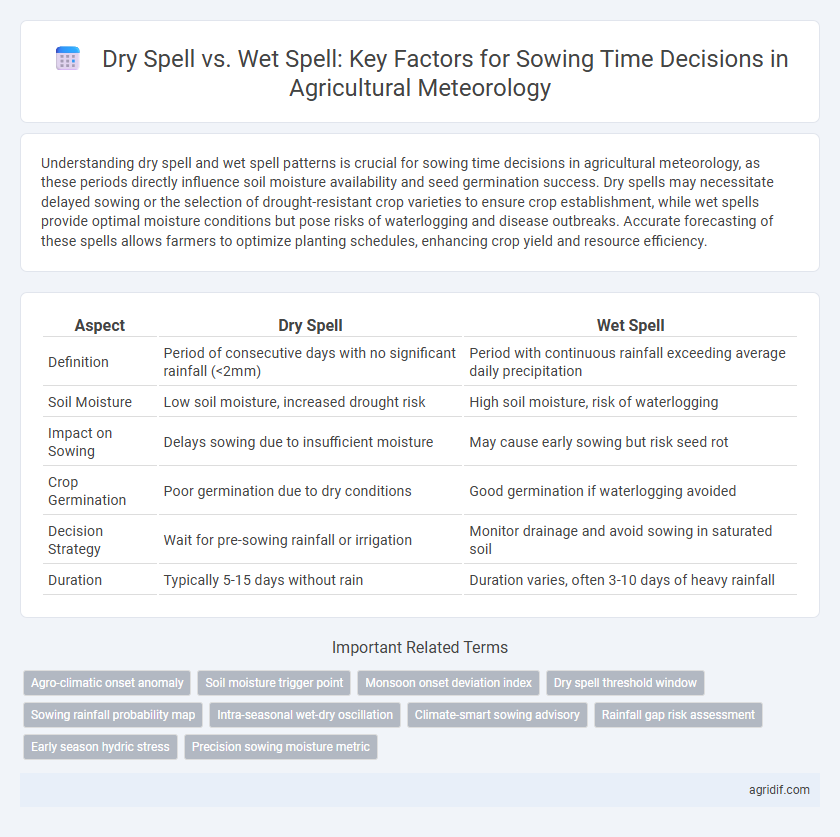Open the Agro-climatic onset anomaly tag

point(107,683)
